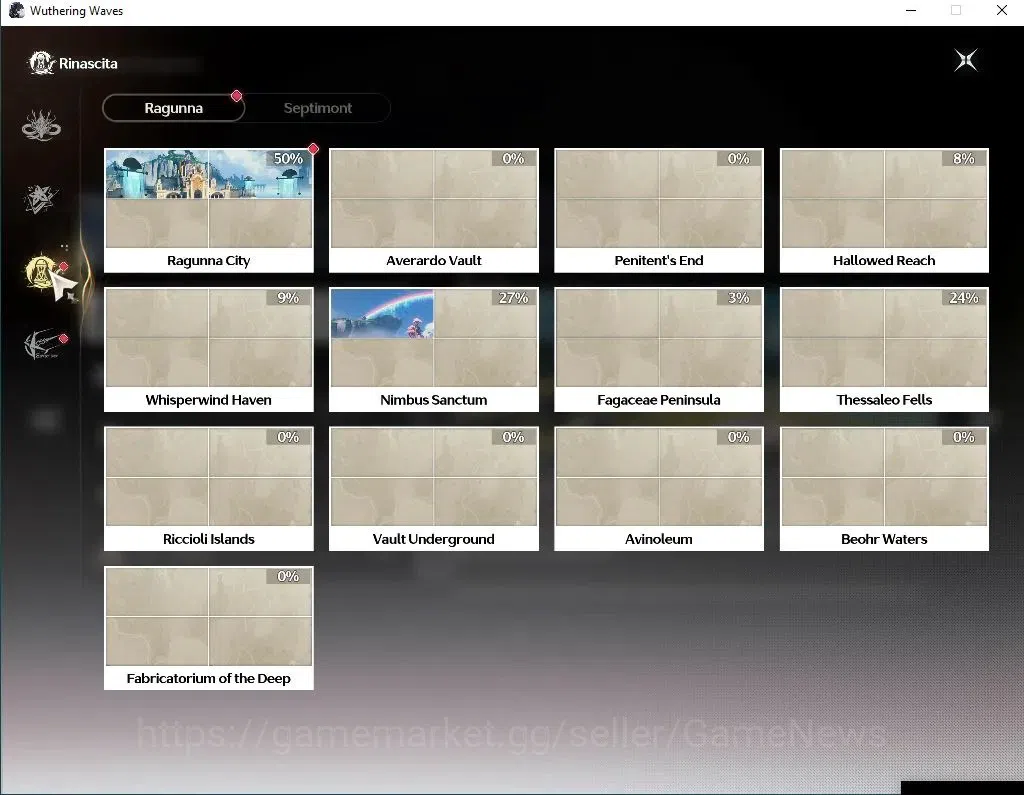
Task: Switch to the Ragunna tab
Action: pos(174,108)
